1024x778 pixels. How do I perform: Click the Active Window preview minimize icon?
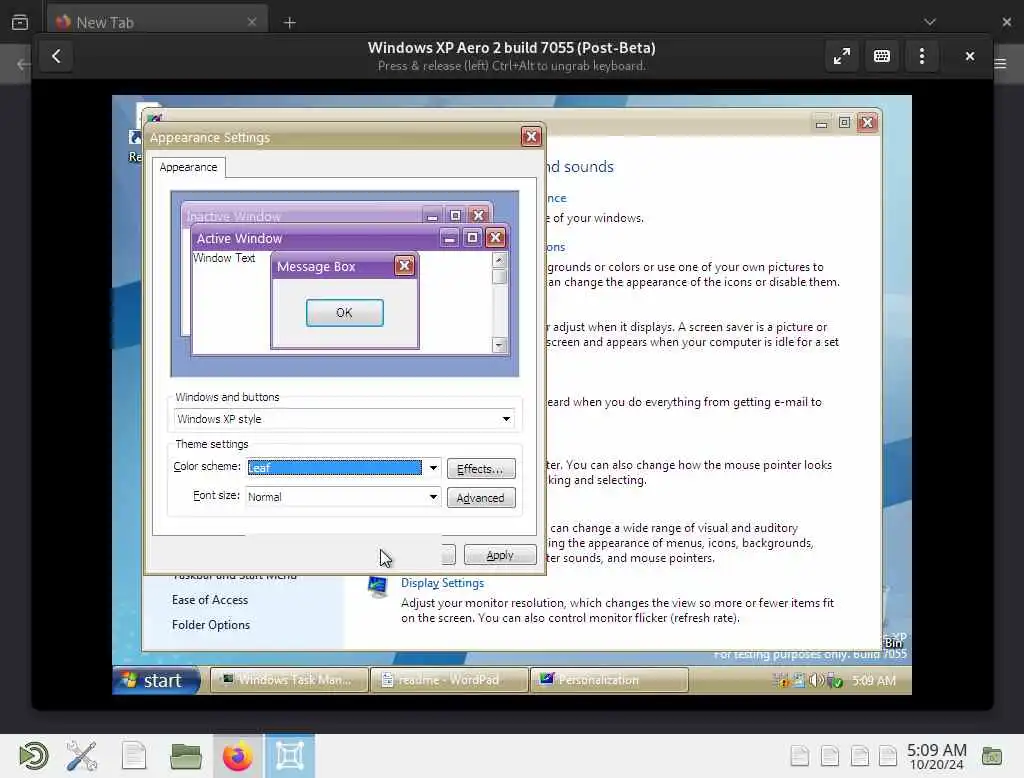coord(449,238)
